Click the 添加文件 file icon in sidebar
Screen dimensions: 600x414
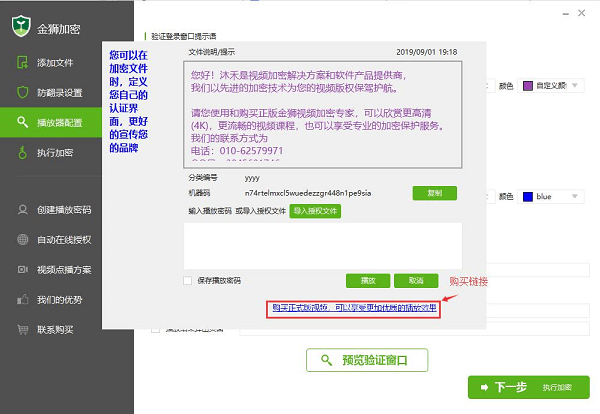23,62
